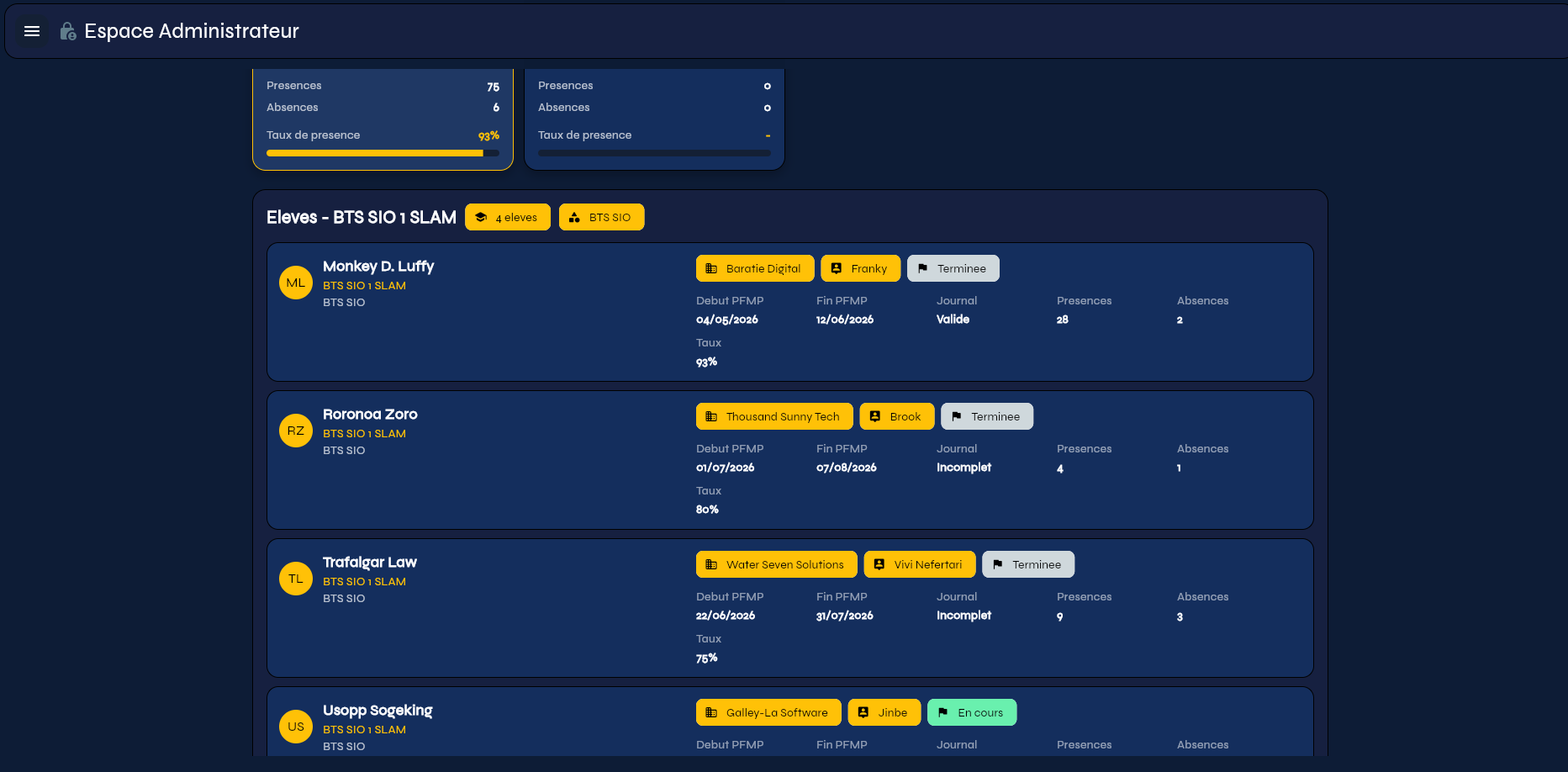The width and height of the screenshot is (1568, 772).
Task: Click person icon in Franky chip
Action: [x=837, y=268]
